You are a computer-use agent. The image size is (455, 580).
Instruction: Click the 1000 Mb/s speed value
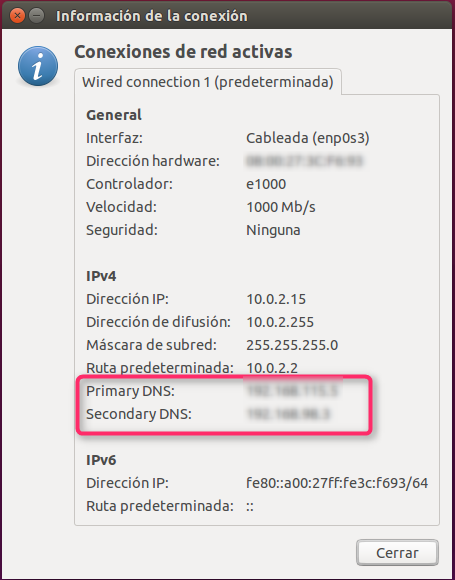click(x=281, y=207)
